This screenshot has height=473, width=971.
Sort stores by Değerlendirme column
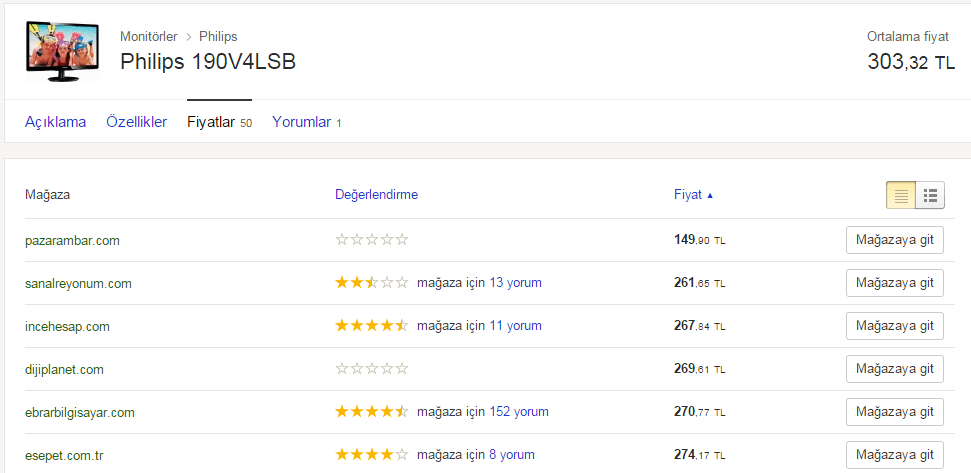376,195
